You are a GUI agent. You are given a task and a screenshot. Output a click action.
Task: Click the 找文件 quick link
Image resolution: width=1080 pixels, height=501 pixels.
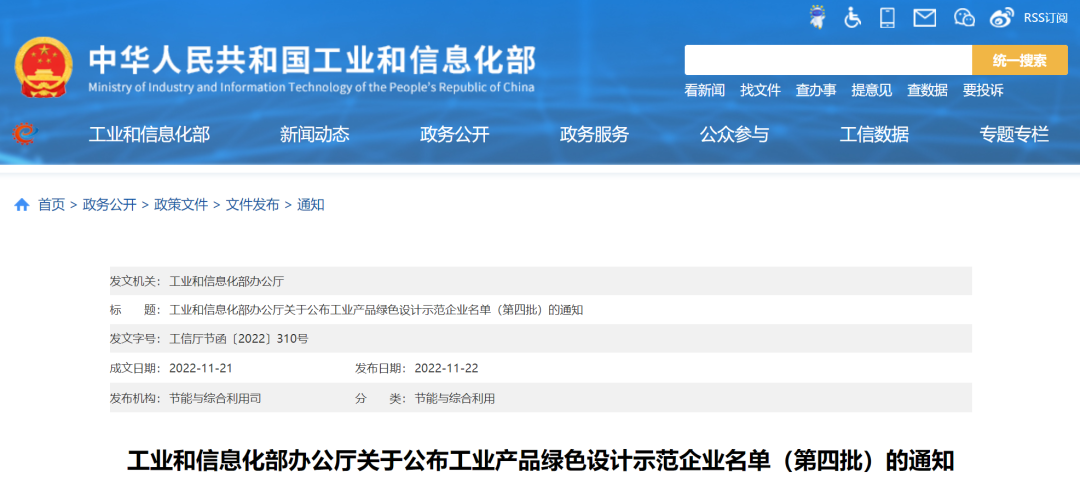tap(760, 90)
